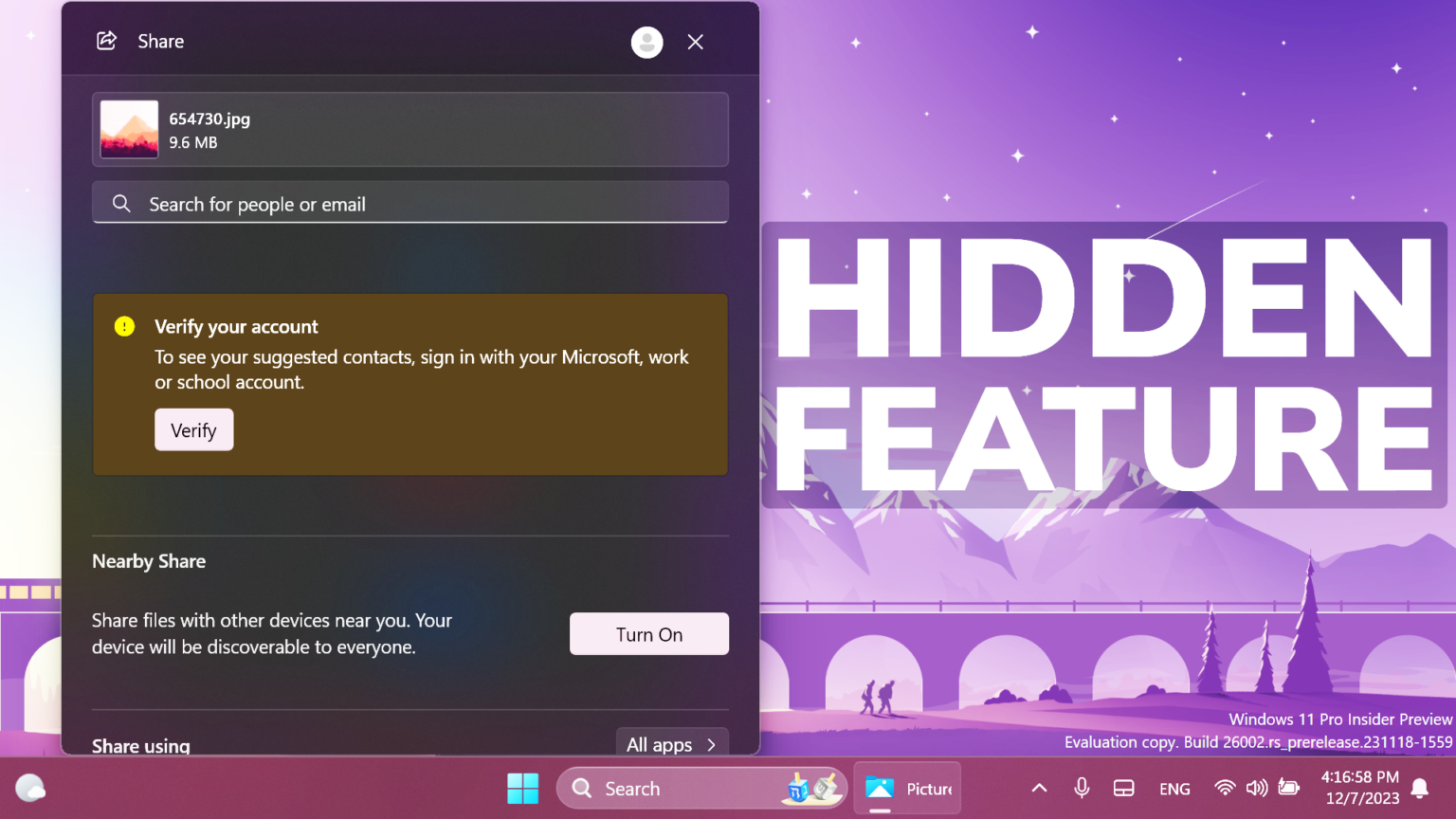
Task: Open the ENG language switcher
Action: [x=1174, y=788]
